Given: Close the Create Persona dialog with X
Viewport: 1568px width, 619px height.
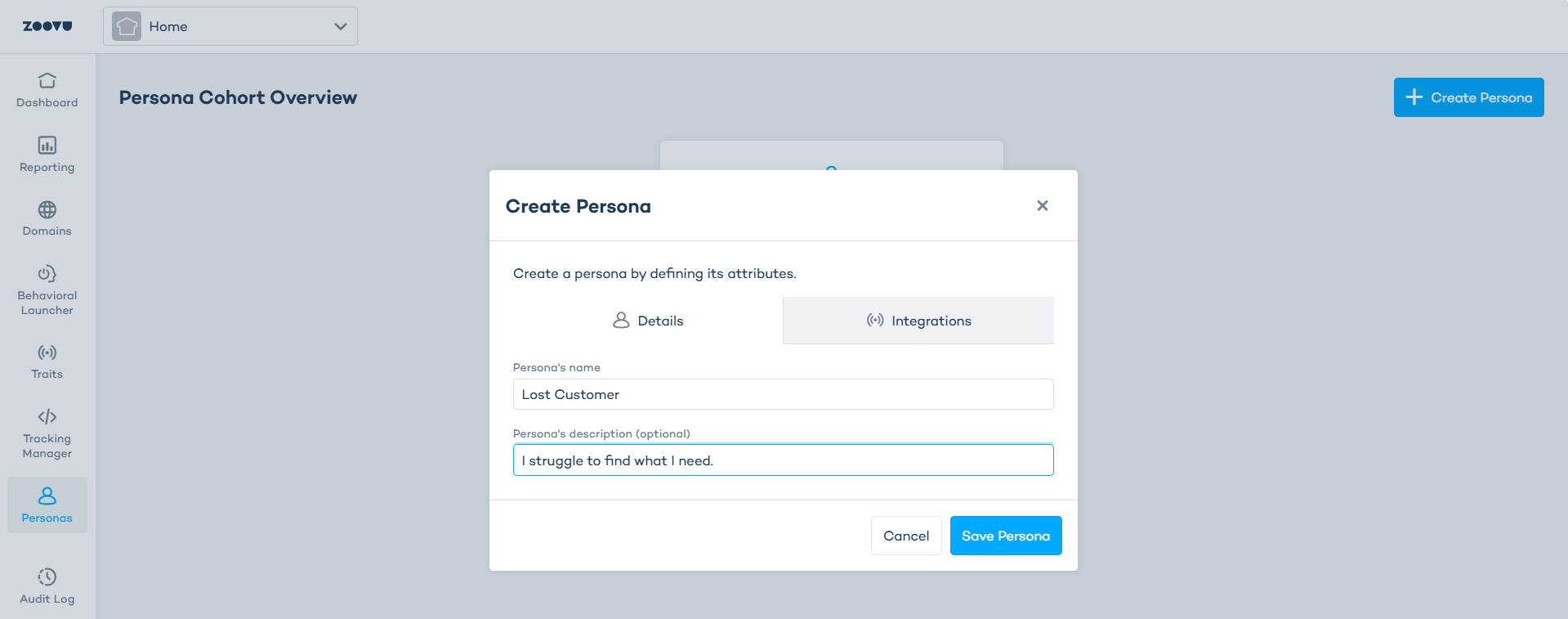Looking at the screenshot, I should [1043, 206].
